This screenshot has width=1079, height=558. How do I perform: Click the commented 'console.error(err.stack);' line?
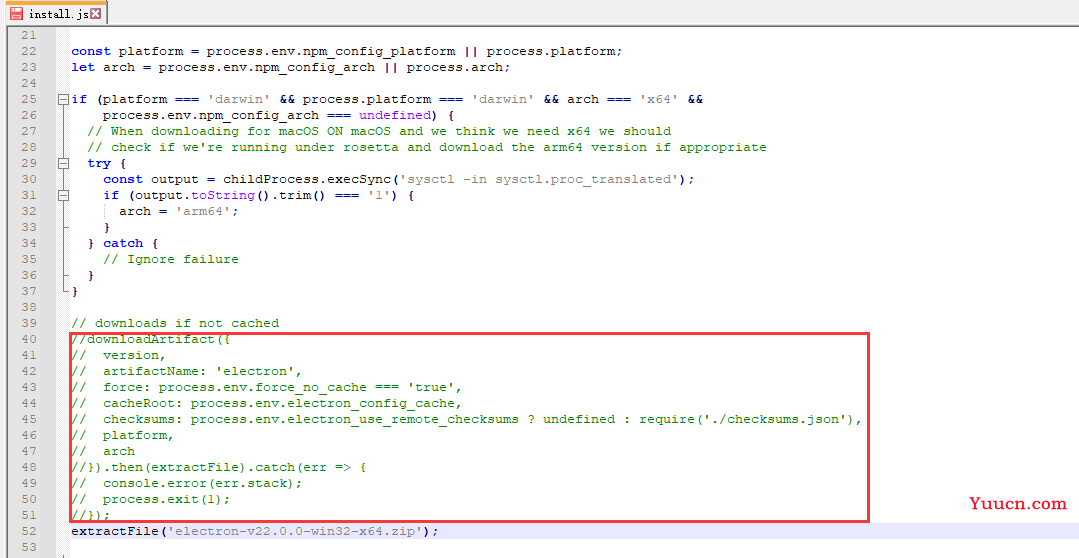tap(187, 483)
